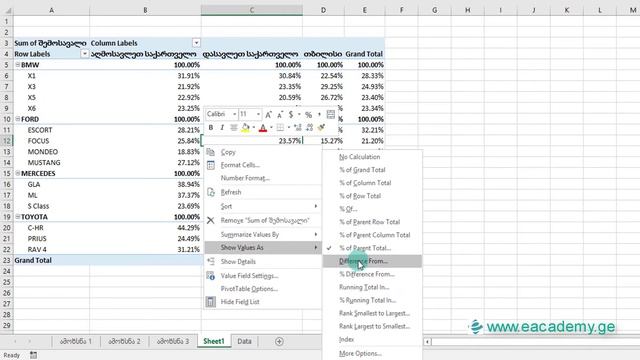
Task: Open fill color dropdown arrow
Action: click(253, 128)
